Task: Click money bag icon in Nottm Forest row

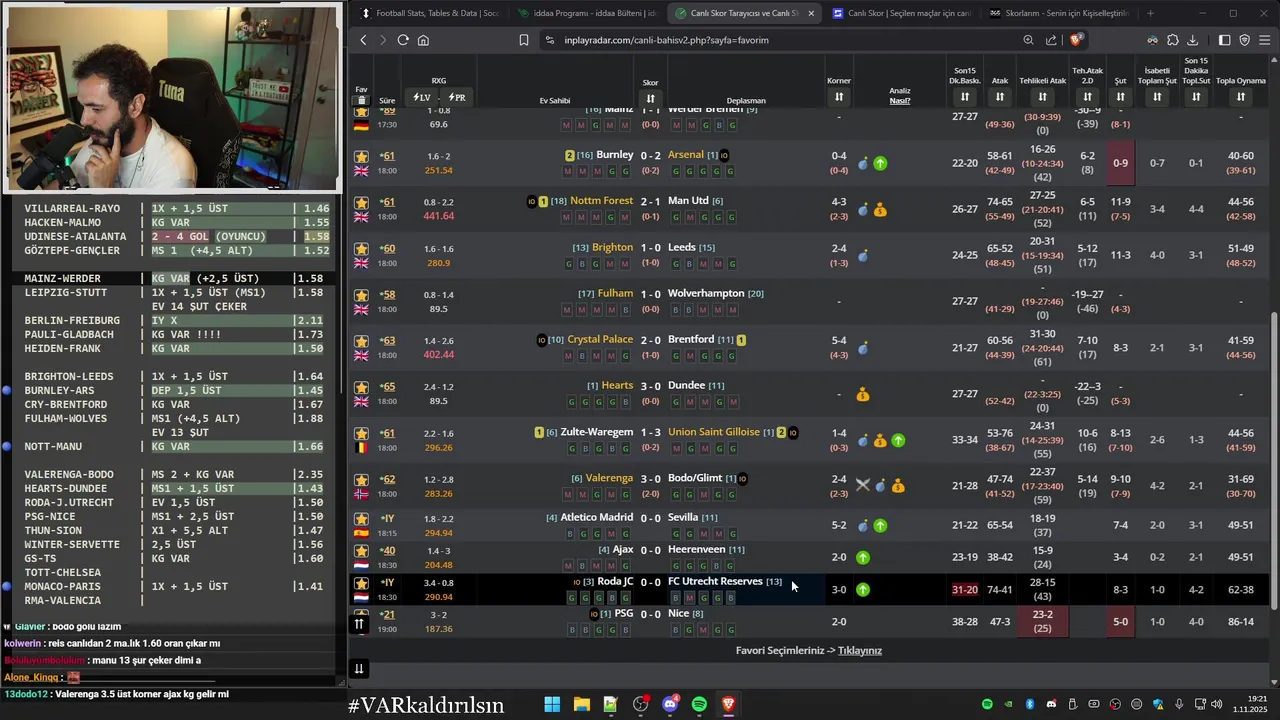Action: click(880, 210)
